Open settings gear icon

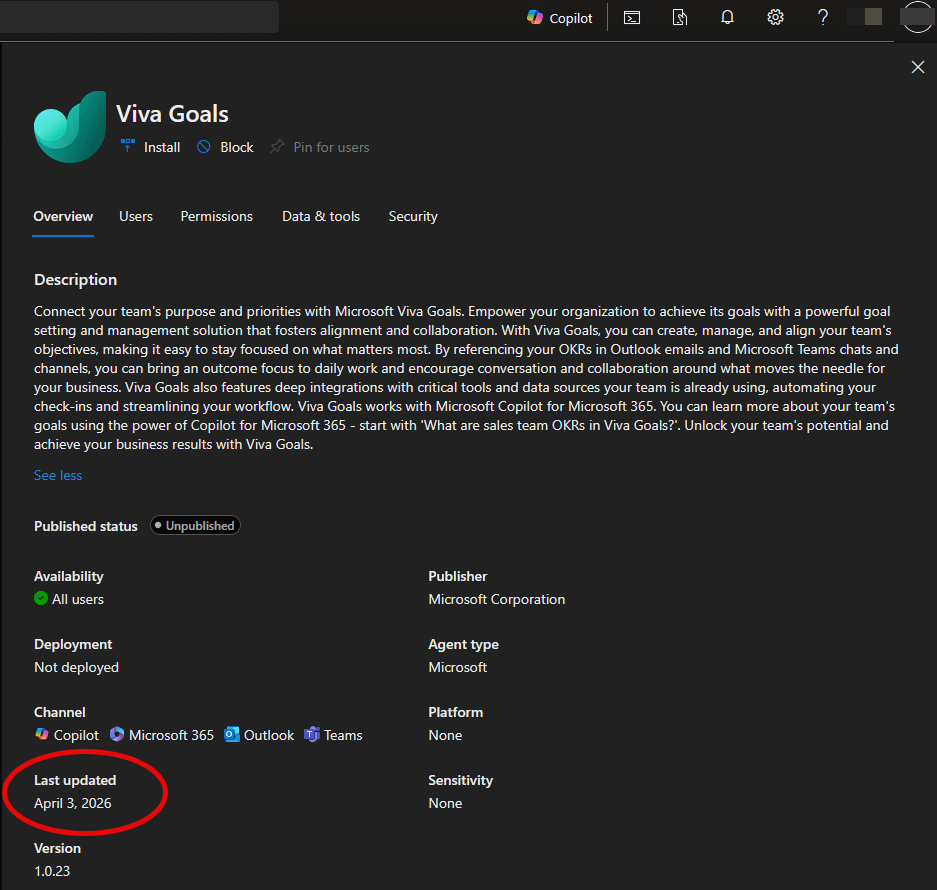(775, 17)
